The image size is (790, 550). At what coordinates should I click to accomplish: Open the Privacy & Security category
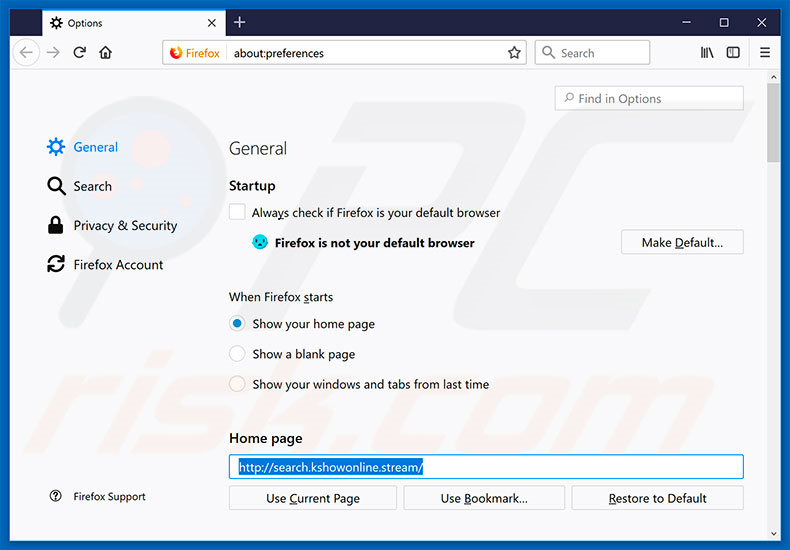(112, 225)
